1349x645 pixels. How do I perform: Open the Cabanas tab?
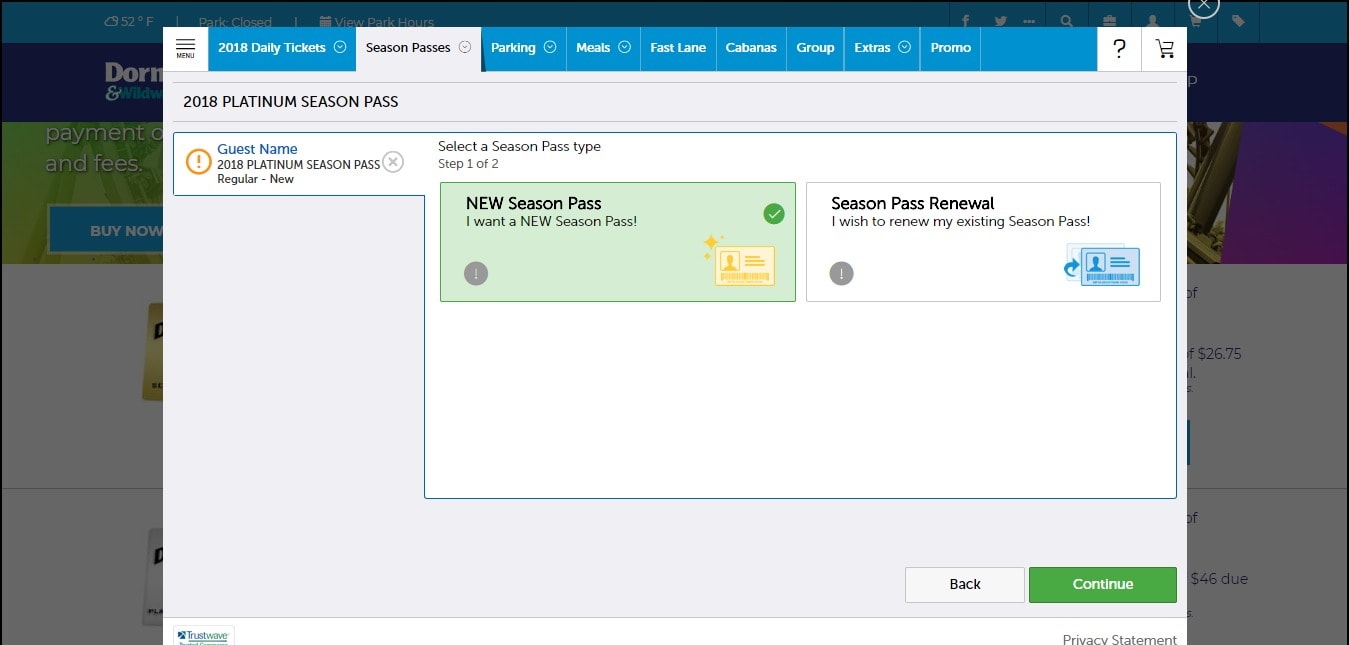tap(751, 48)
